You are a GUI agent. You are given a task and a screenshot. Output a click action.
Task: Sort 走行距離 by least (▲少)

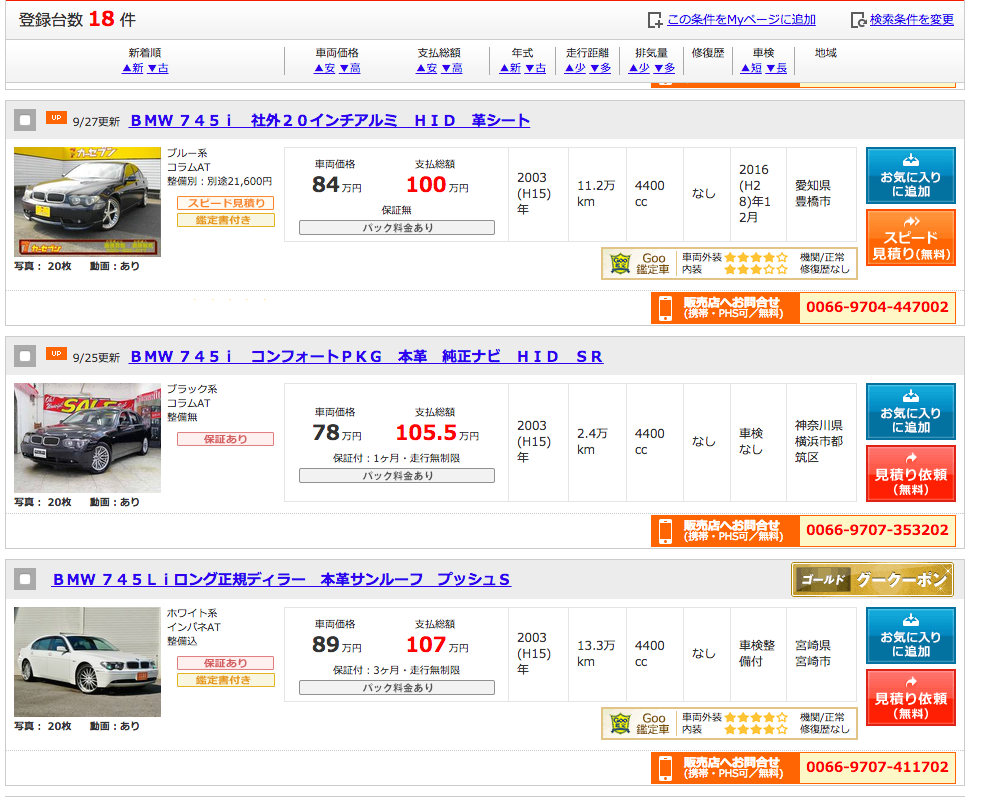(x=575, y=68)
